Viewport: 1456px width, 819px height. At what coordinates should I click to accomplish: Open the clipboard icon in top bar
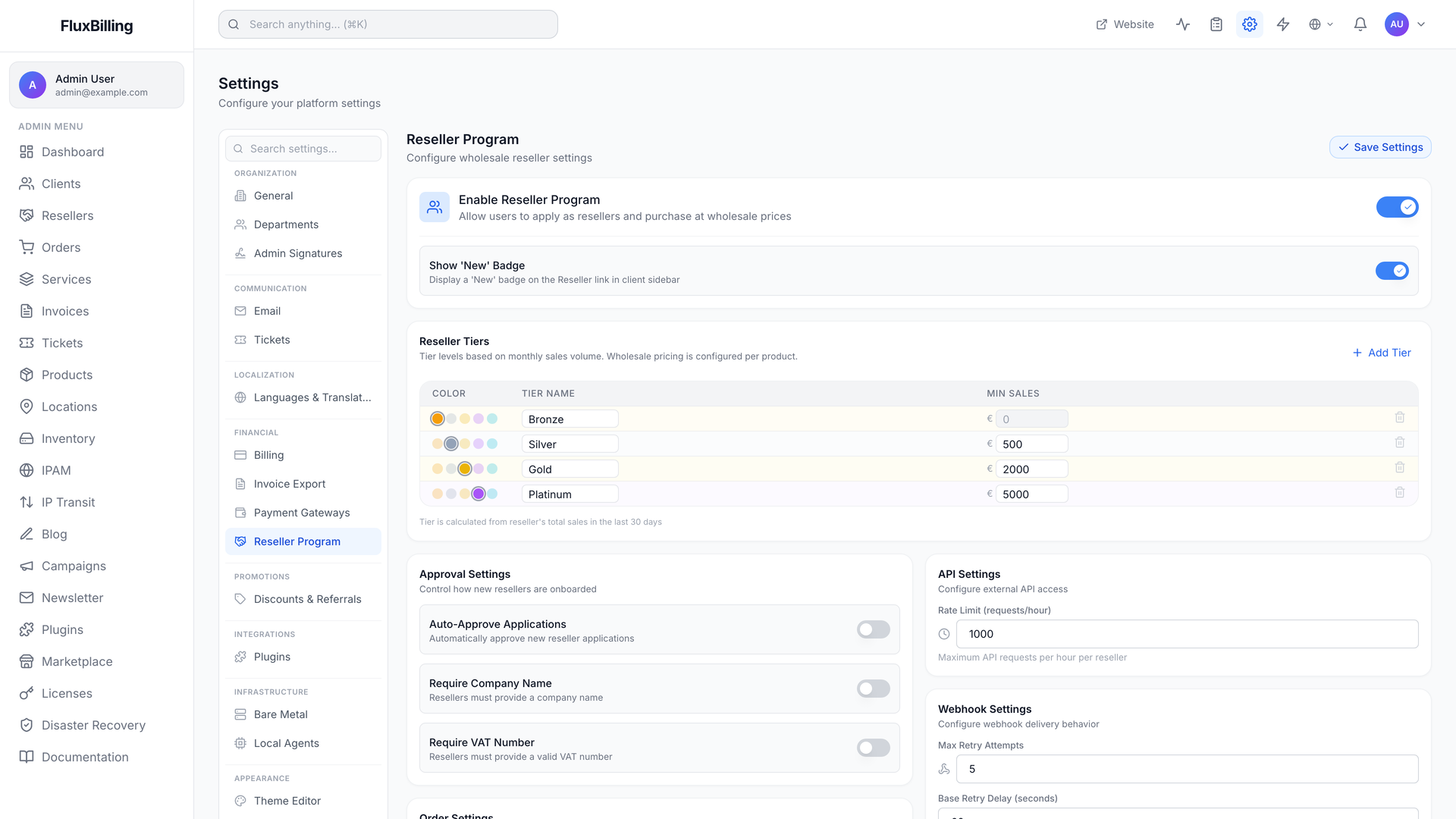tap(1216, 24)
